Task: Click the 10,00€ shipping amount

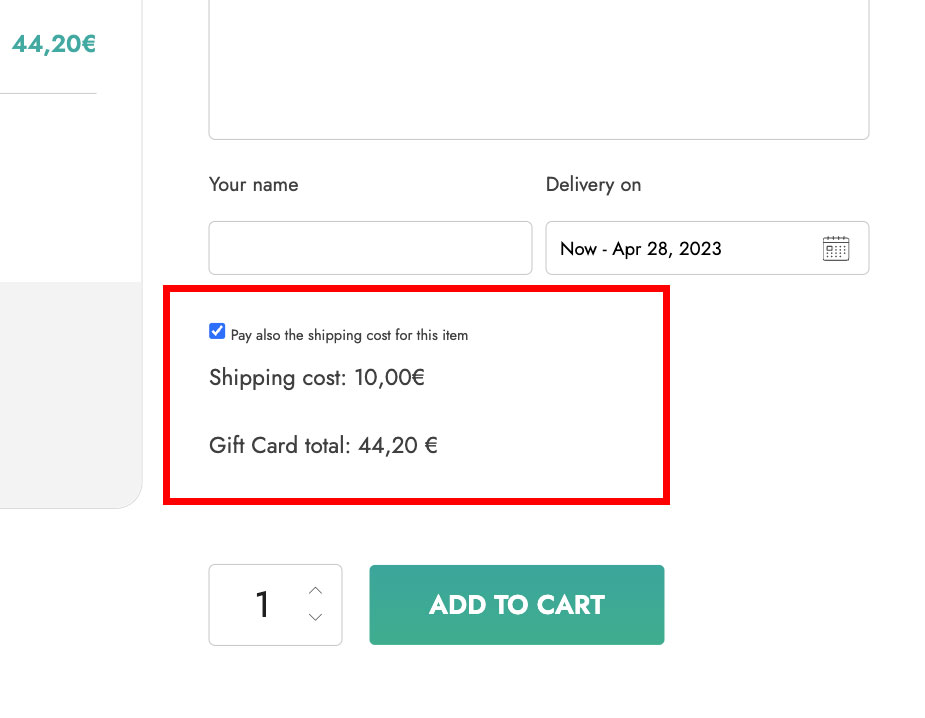Action: click(x=389, y=378)
